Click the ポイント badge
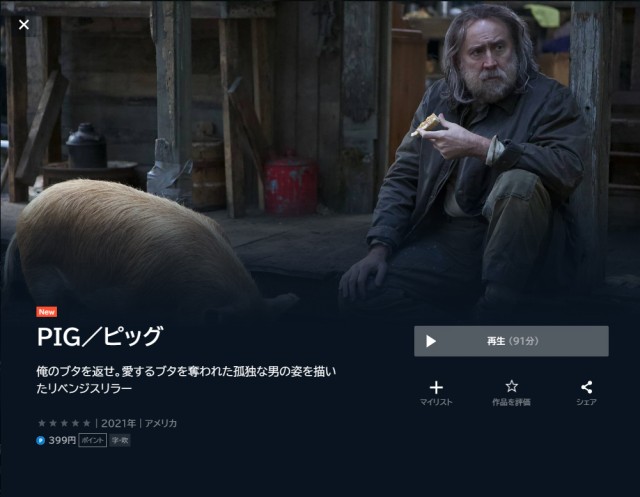Screen dimensions: 640x497 [x=93, y=440]
